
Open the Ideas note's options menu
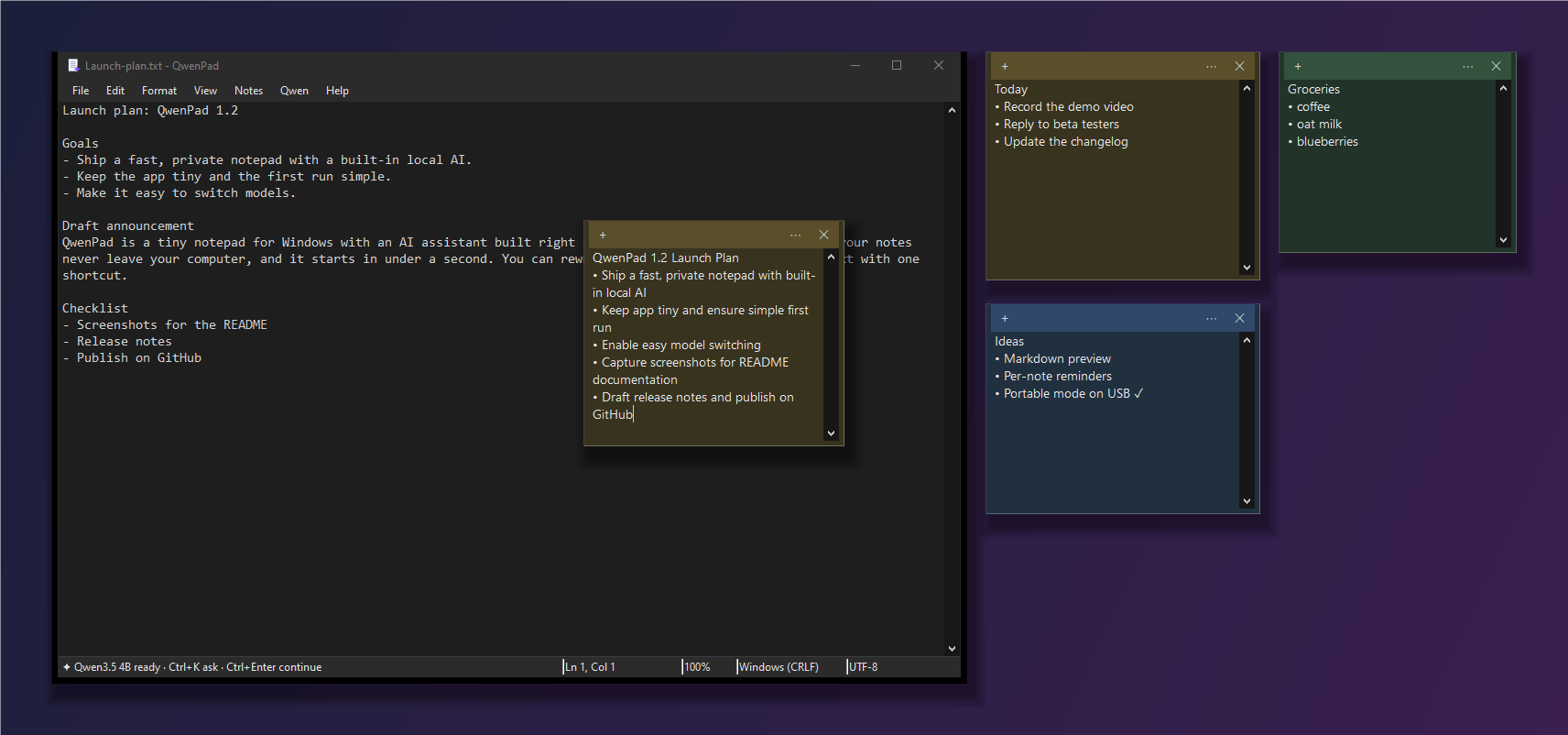click(x=1211, y=318)
